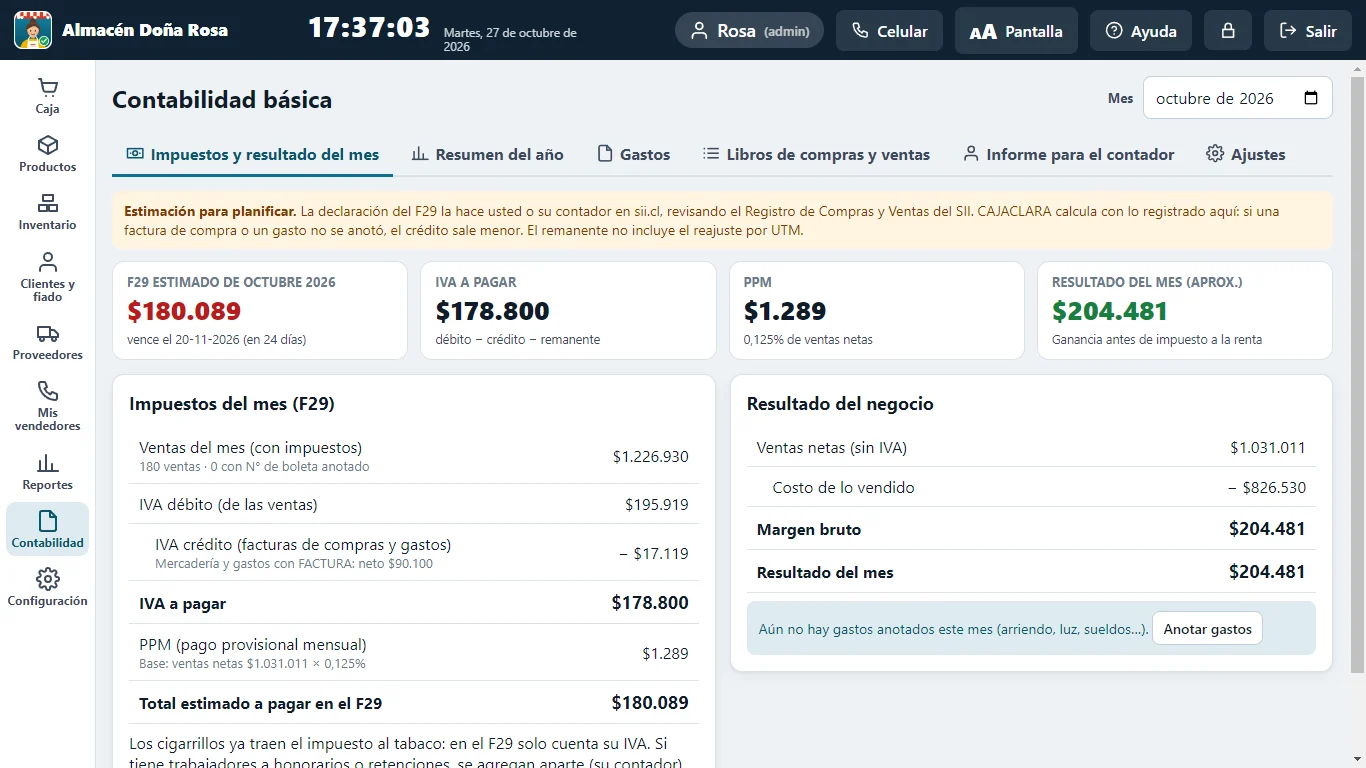The image size is (1366, 768).
Task: Click Costo de lo vendido amount − $826.530
Action: pyautogui.click(x=1267, y=488)
